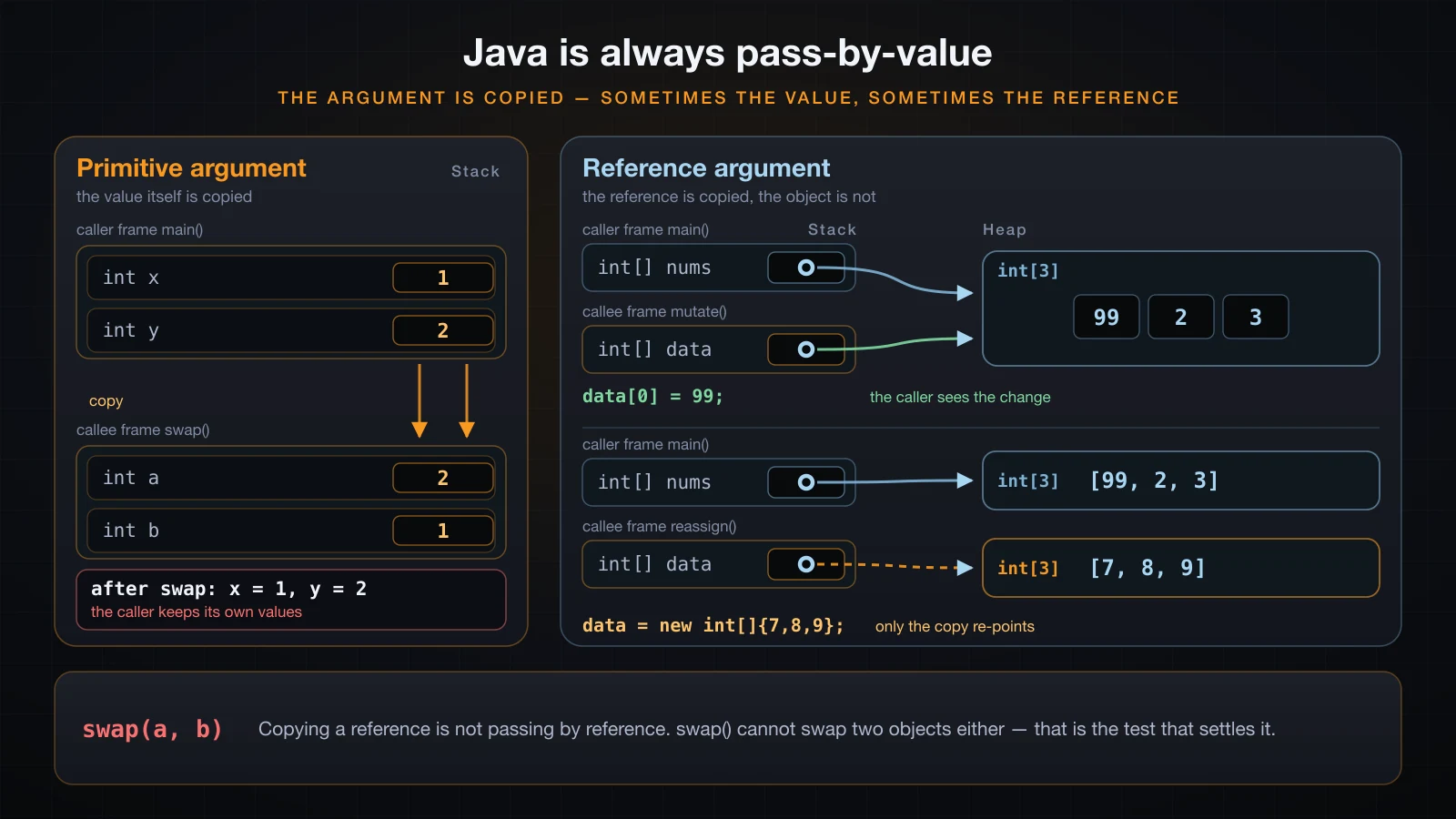Click "callee frame reassign()" label
Screen dimensions: 1456x819
(x=659, y=527)
